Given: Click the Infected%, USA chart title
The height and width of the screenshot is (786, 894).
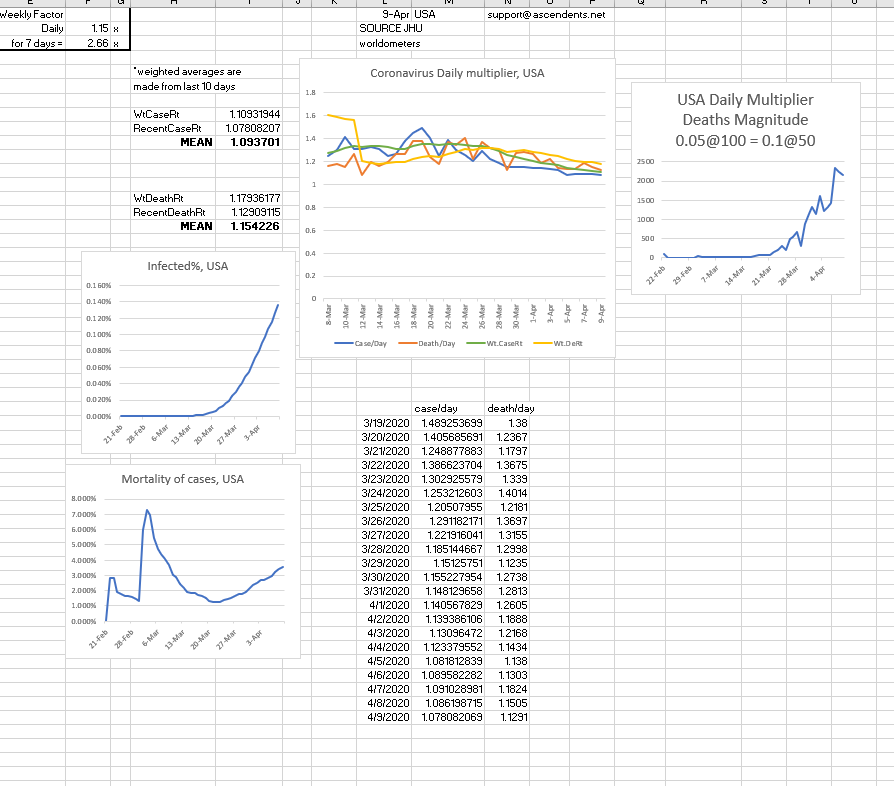Looking at the screenshot, I should click(x=188, y=266).
